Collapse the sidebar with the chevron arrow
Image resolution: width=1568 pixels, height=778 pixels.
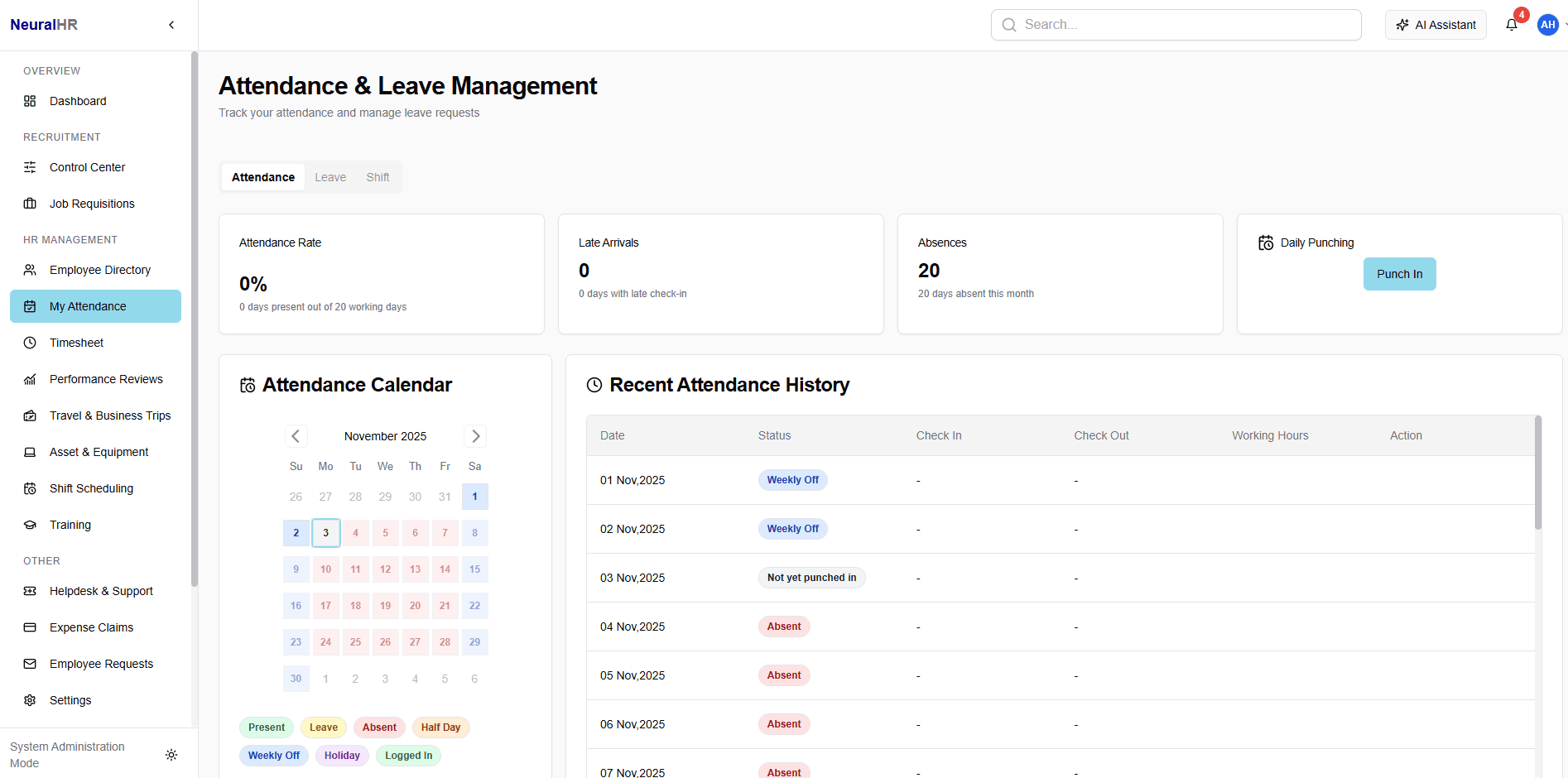(x=171, y=25)
